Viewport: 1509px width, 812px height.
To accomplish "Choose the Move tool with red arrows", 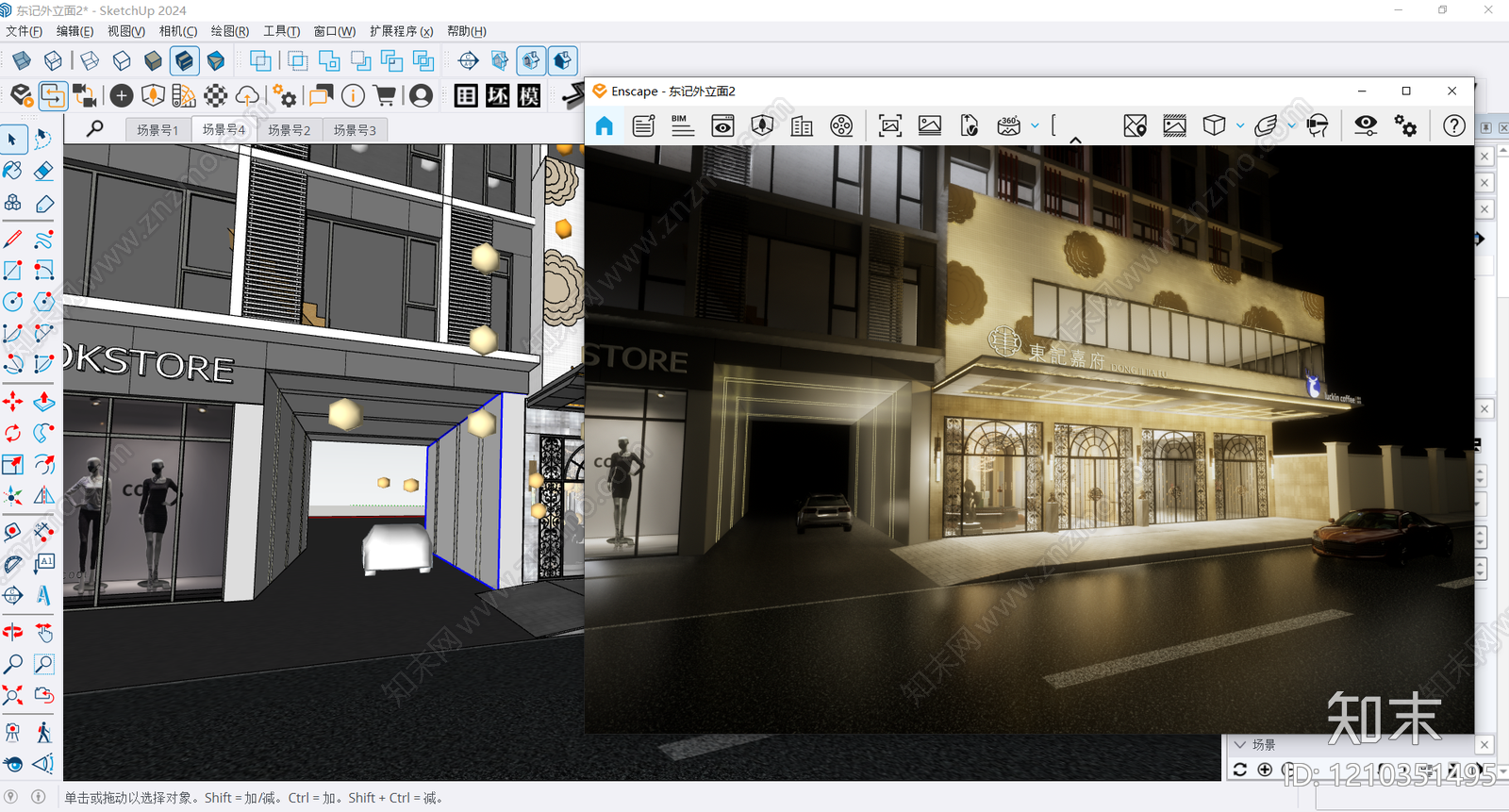I will tap(13, 402).
